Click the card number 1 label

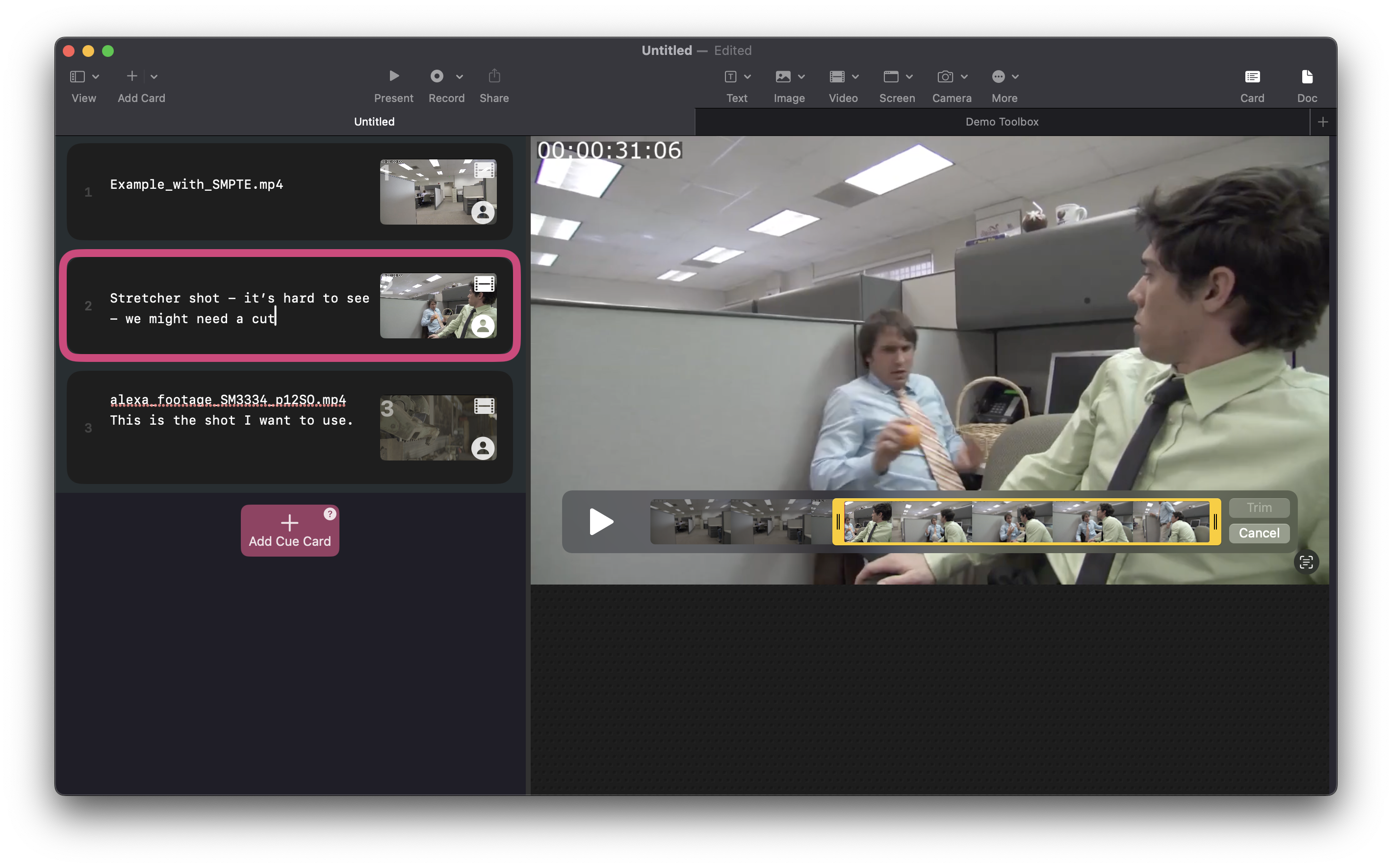tap(88, 192)
